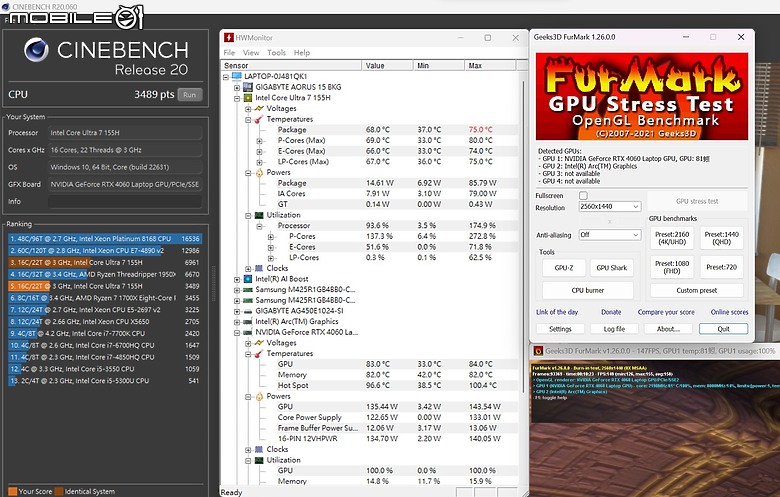Click the GIGABYTE AG450E1024-SI drive icon
Screen dimensions: 780x497
tap(247, 311)
